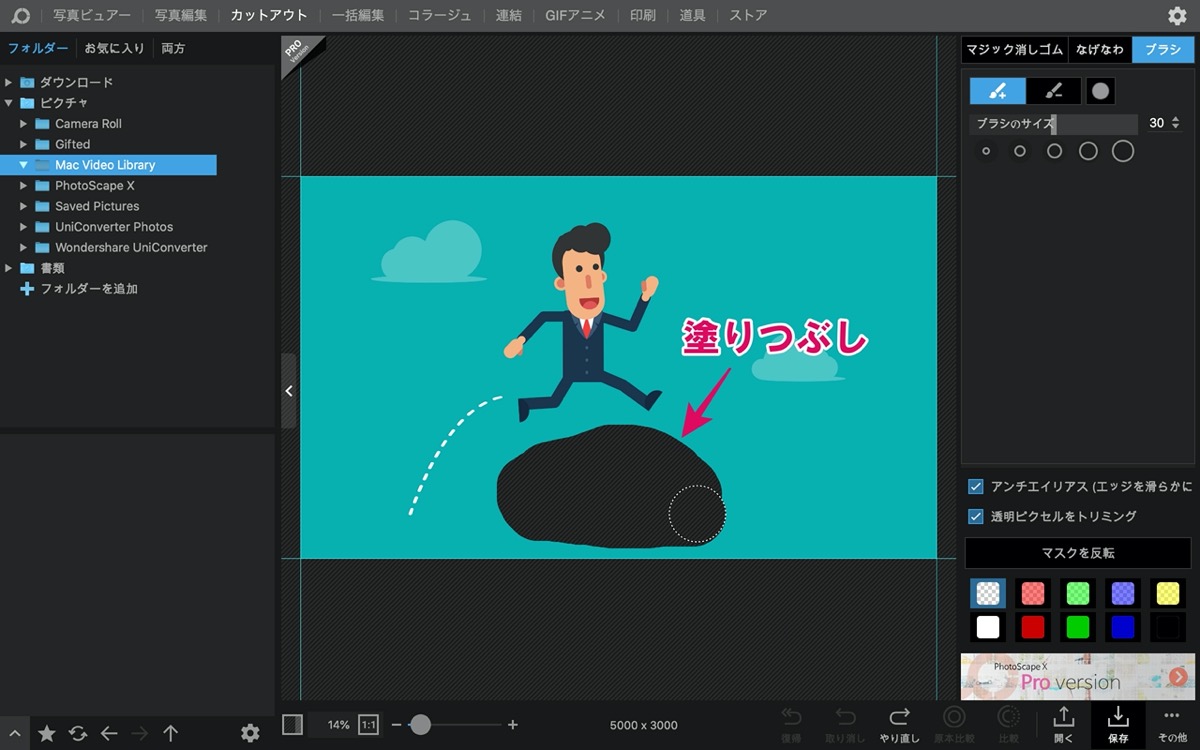Choose the smallest brush size preset circle
Image resolution: width=1200 pixels, height=750 pixels.
coord(986,151)
